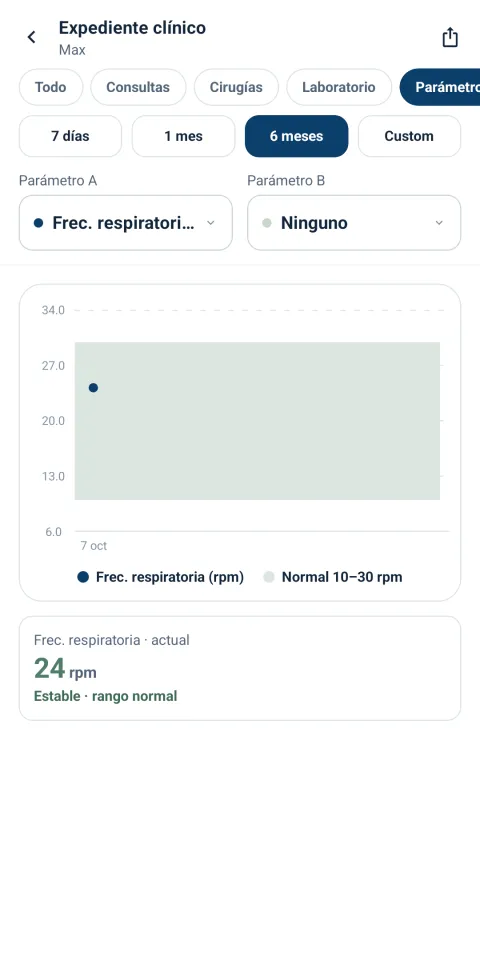Viewport: 480px width, 960px height.
Task: Open the Parámetro B Ninguno dropdown
Action: click(x=354, y=223)
